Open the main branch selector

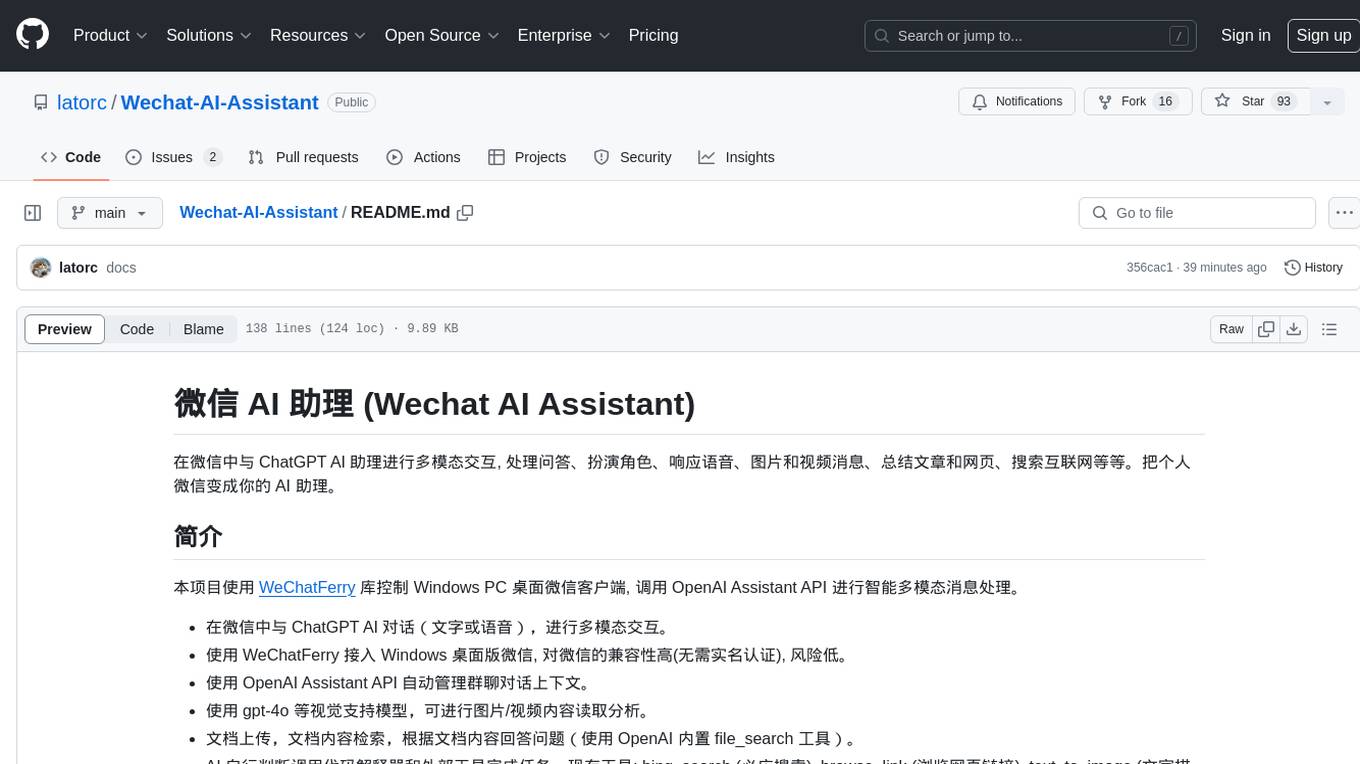[x=110, y=213]
